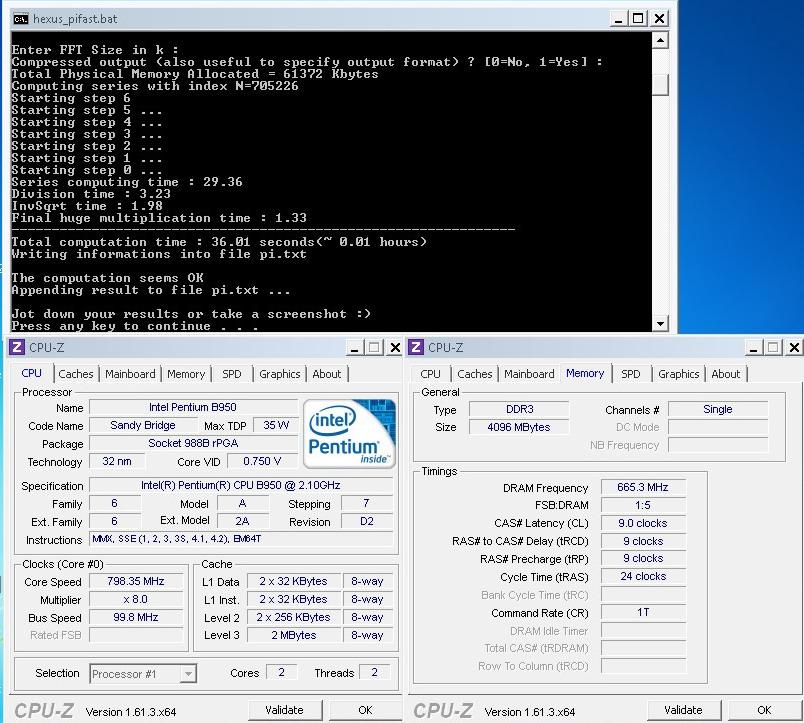Image resolution: width=804 pixels, height=723 pixels.
Task: Click the Threads count field
Action: 375,673
